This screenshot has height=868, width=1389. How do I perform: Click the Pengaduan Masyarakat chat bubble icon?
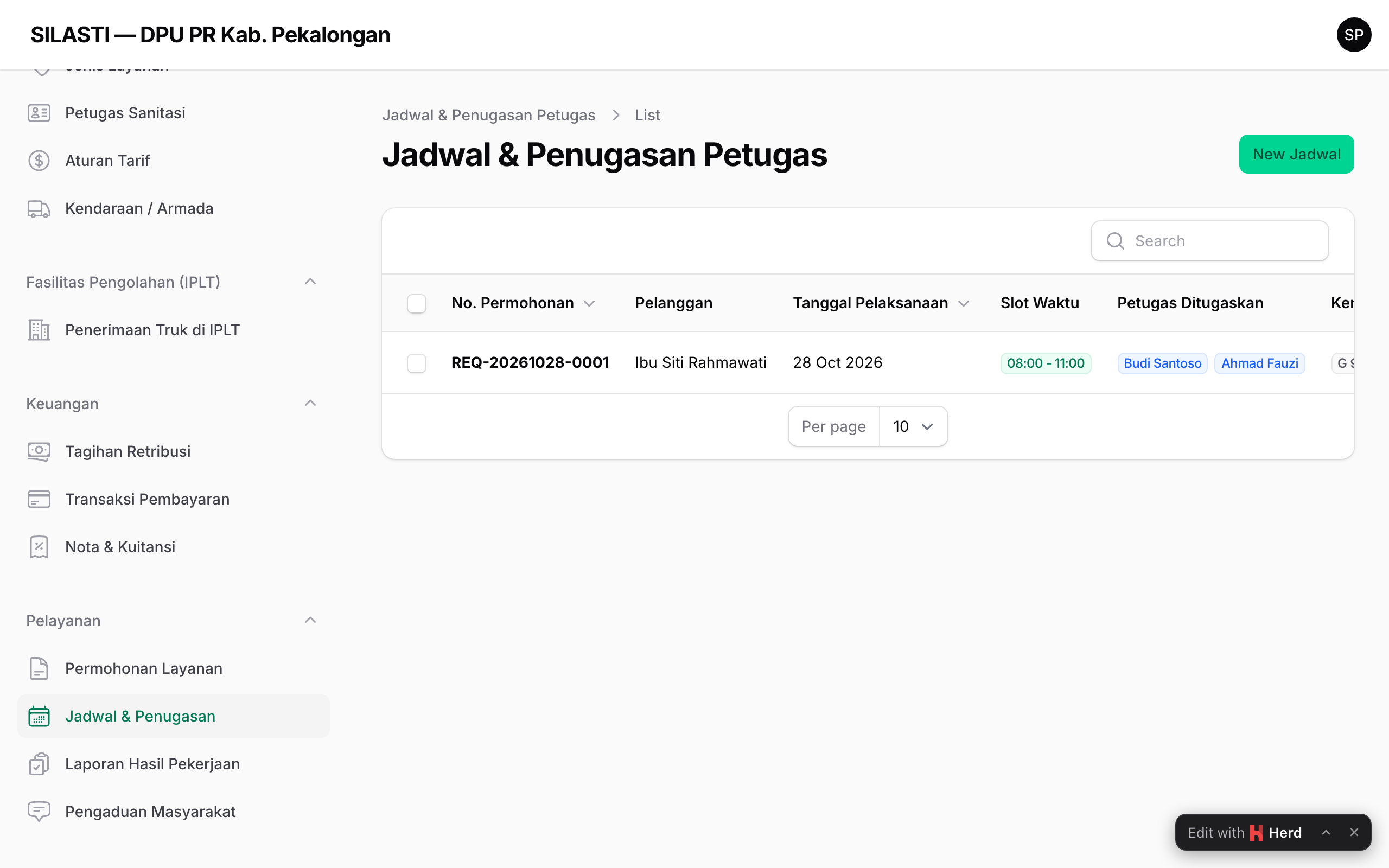39,812
